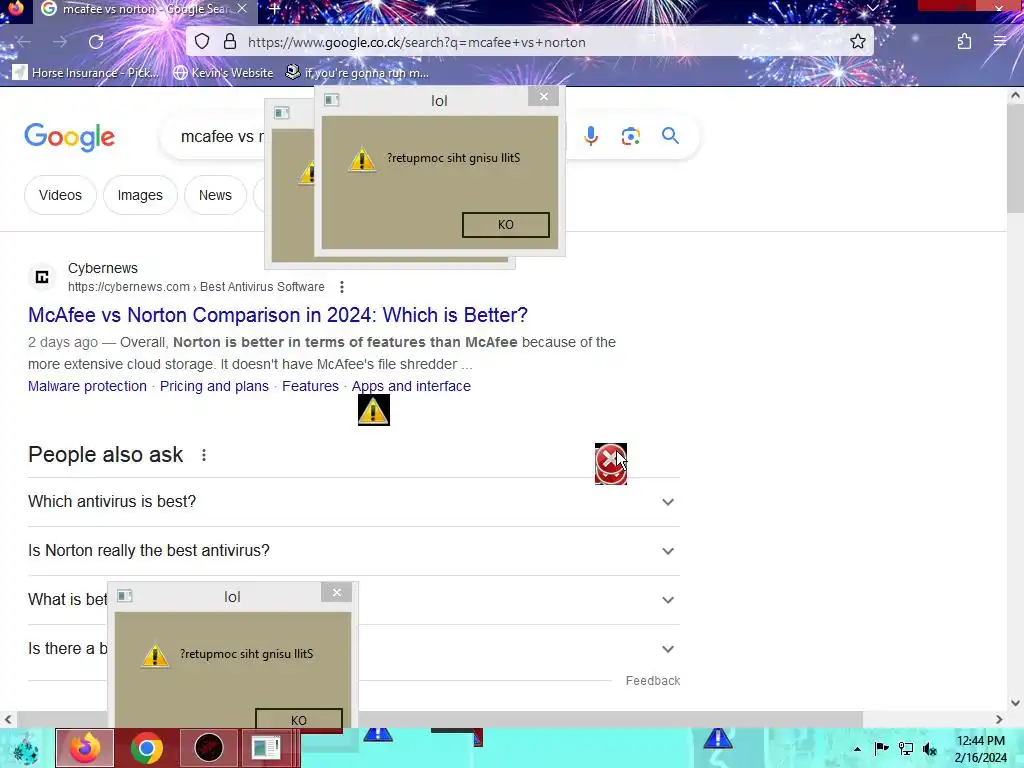Bookmark this page with the star icon
Image resolution: width=1024 pixels, height=768 pixels.
(857, 42)
